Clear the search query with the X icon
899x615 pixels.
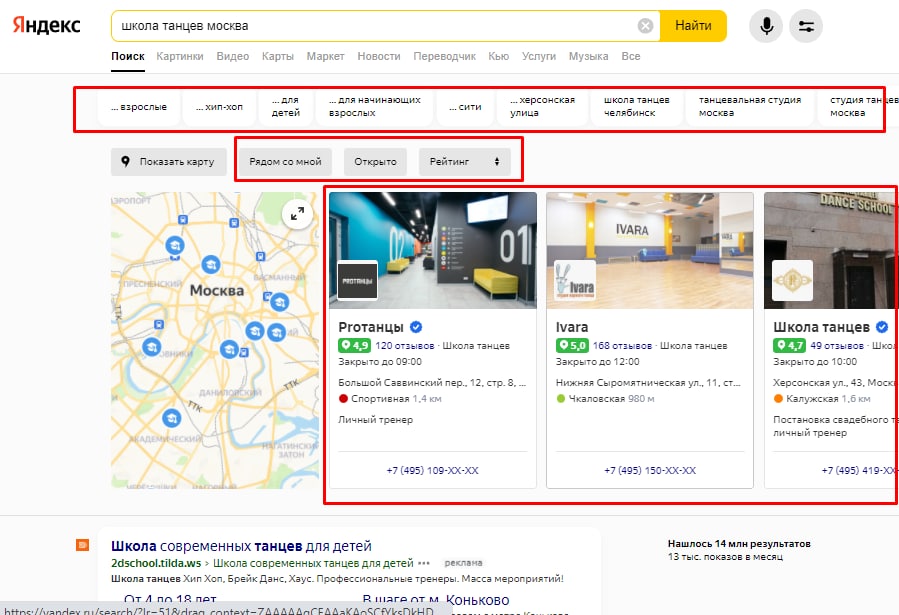[x=645, y=26]
